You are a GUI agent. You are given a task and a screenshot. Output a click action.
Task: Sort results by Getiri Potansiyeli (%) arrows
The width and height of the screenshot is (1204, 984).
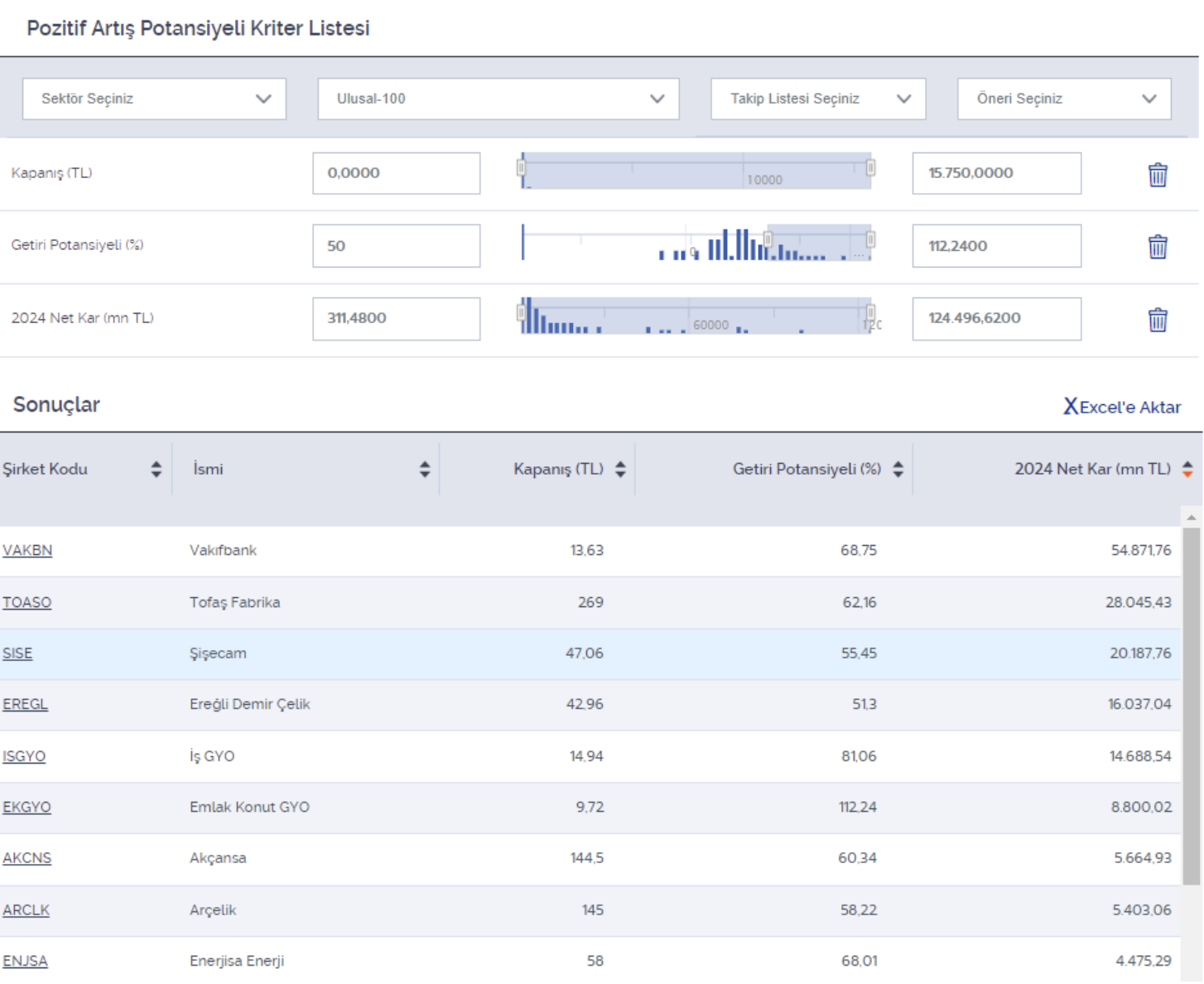[x=898, y=470]
